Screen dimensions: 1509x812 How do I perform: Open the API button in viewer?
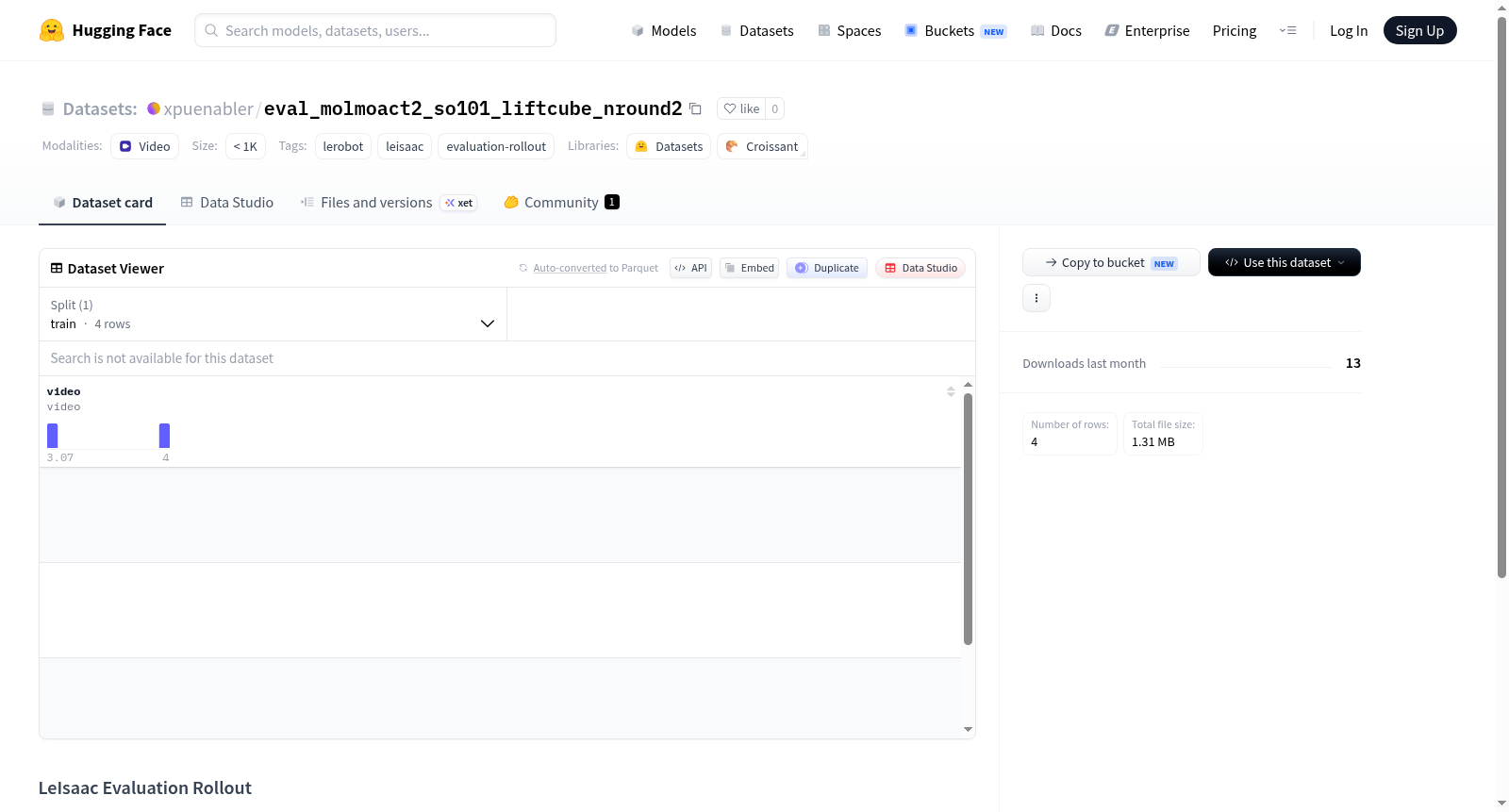tap(690, 268)
